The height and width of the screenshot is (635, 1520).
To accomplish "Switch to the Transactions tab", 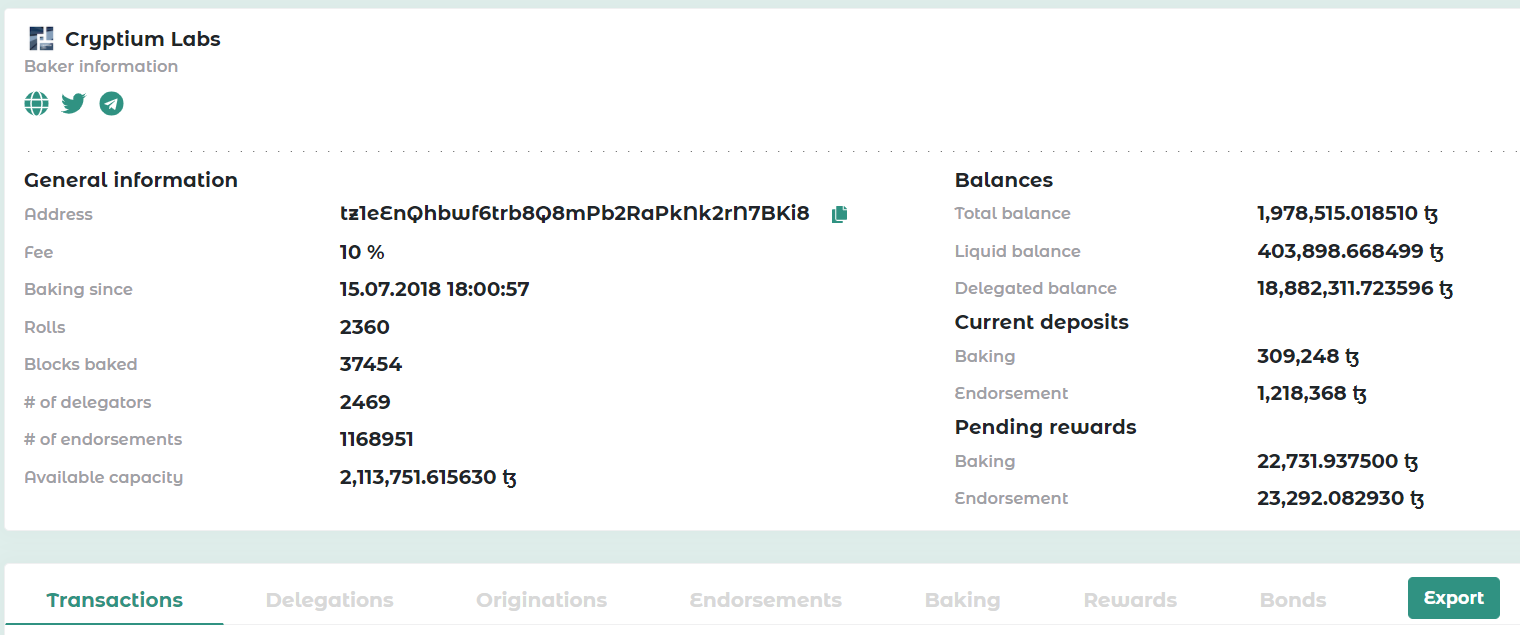I will [115, 600].
